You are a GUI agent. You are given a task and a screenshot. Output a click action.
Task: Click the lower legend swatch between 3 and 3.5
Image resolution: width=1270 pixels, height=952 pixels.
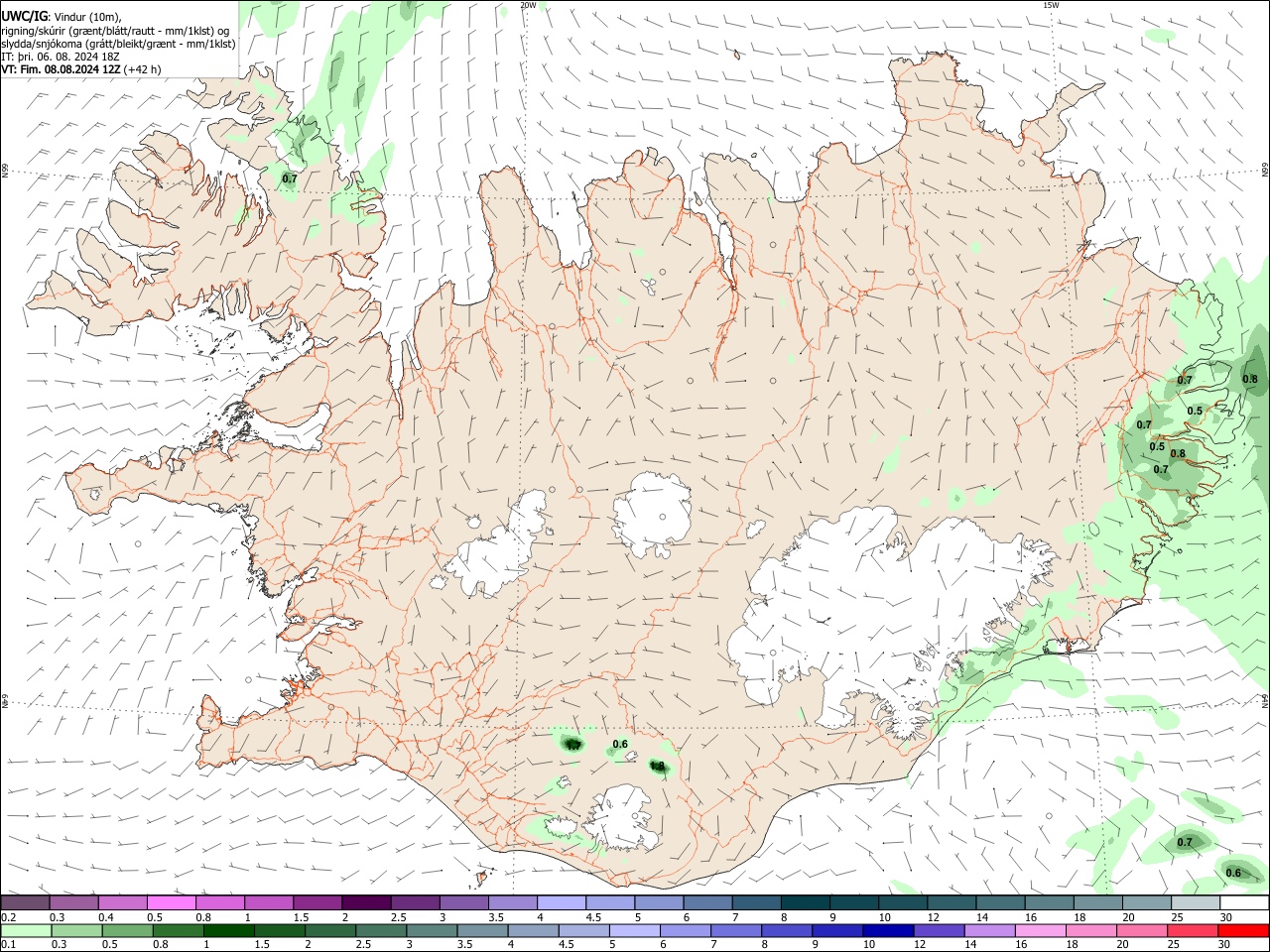click(433, 930)
